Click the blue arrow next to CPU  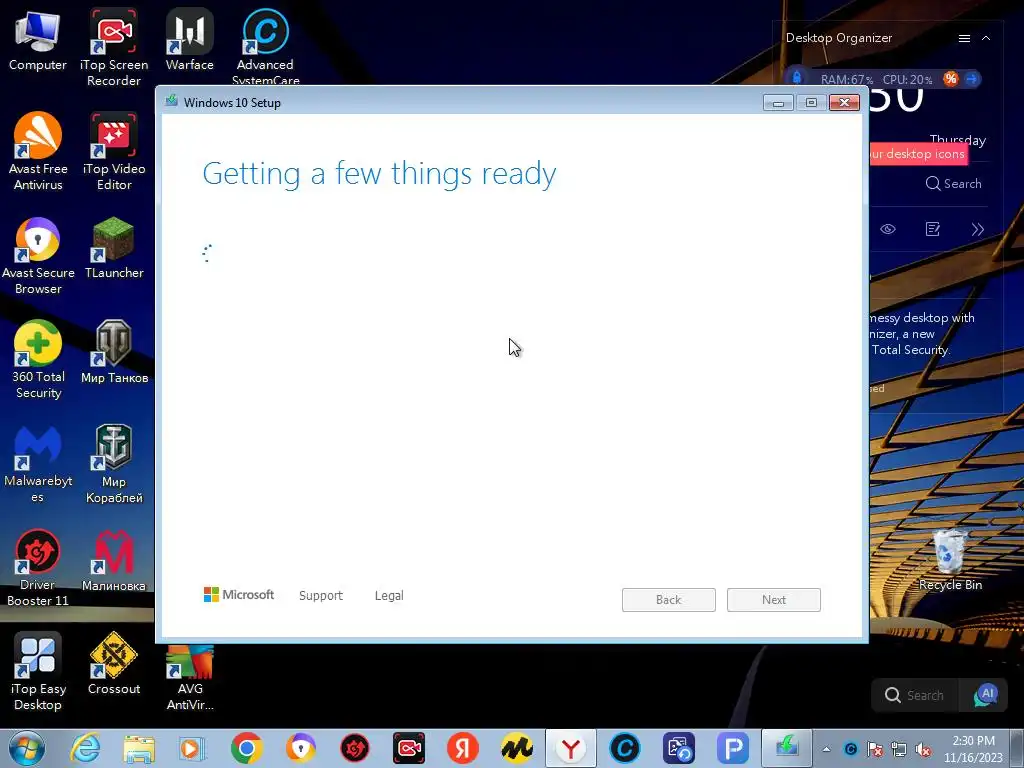[x=972, y=79]
